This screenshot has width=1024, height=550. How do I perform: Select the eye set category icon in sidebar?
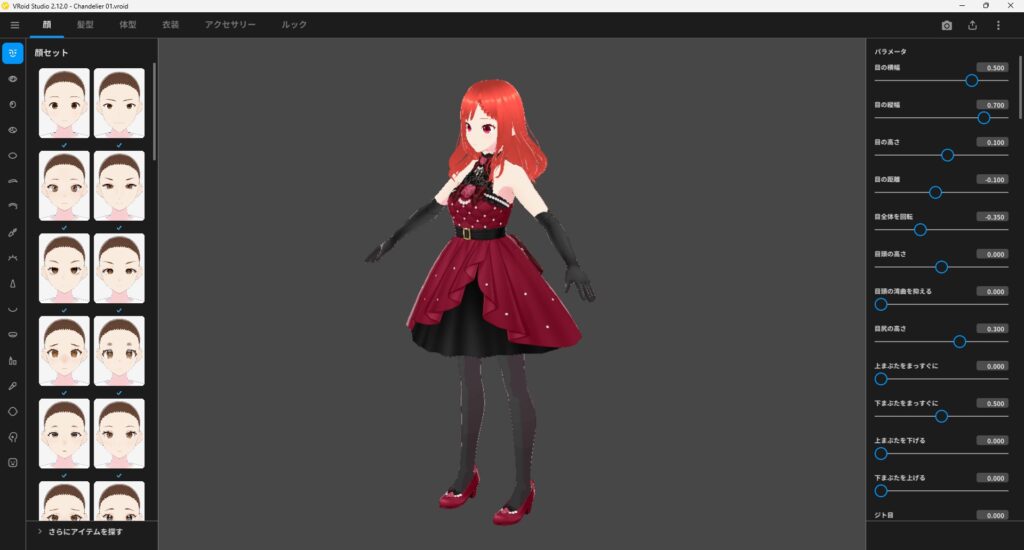[x=12, y=78]
